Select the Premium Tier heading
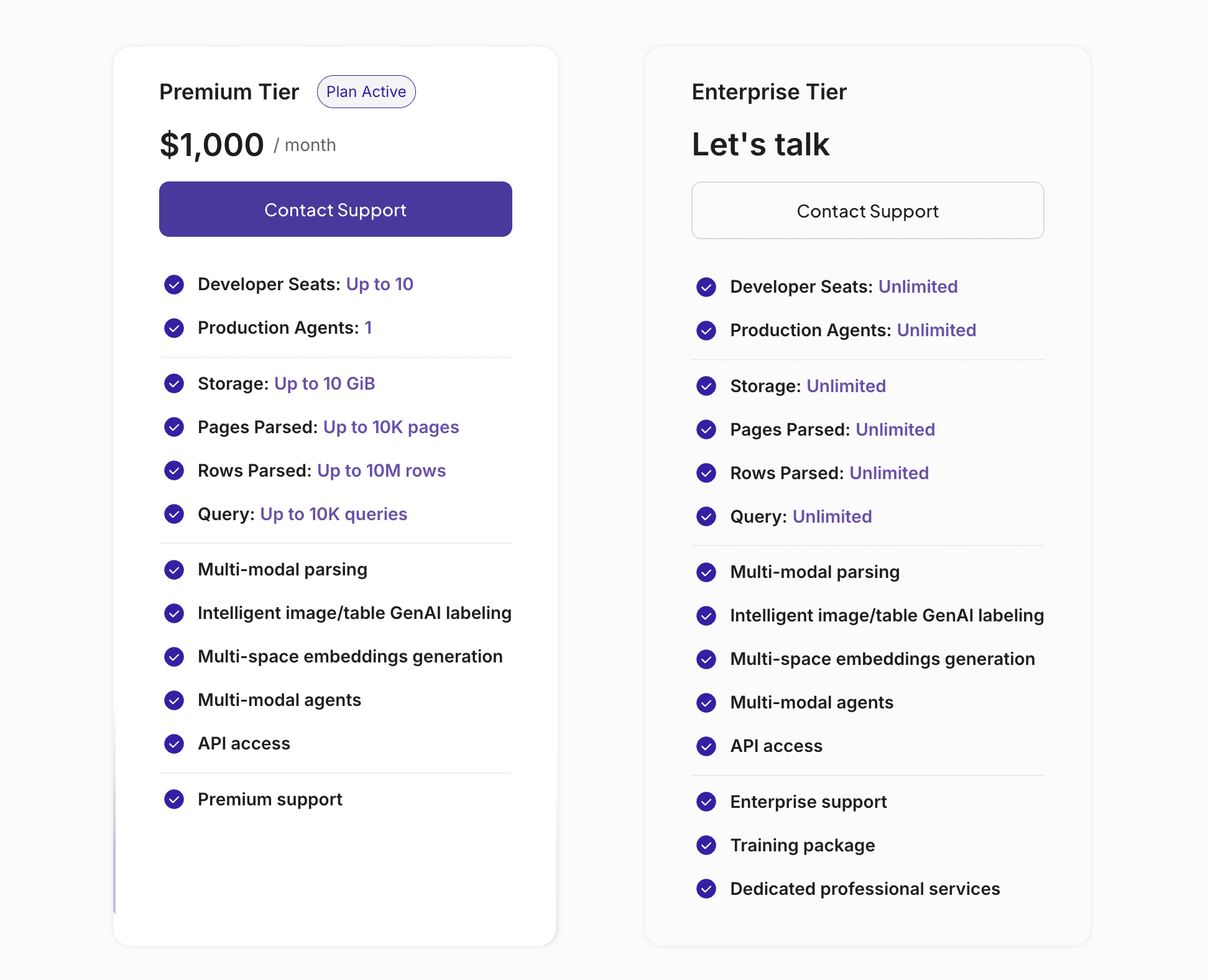Viewport: 1208px width, 980px height. pyautogui.click(x=229, y=91)
